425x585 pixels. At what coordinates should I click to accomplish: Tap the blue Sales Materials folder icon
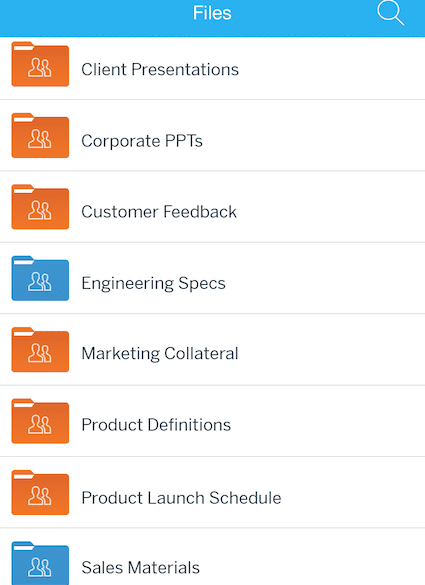pos(40,563)
